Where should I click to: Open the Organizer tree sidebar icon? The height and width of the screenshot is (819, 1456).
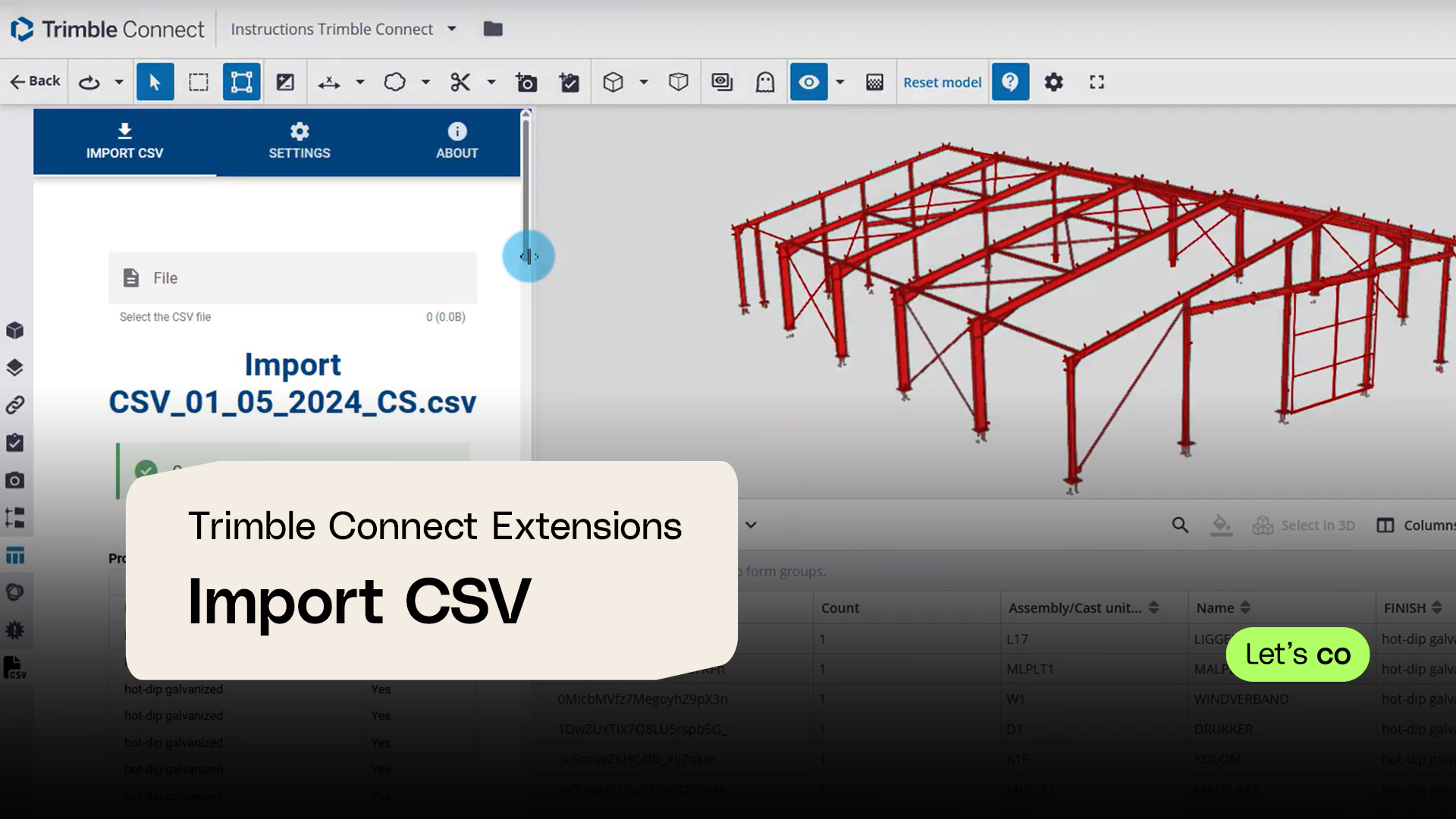pyautogui.click(x=14, y=518)
